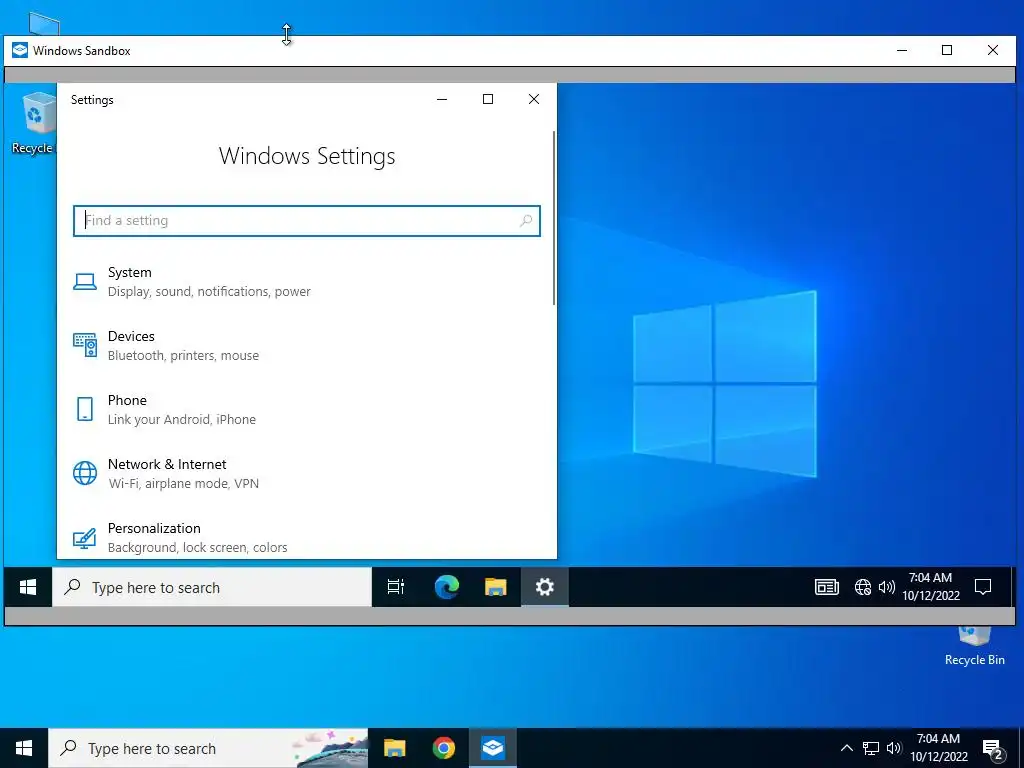The image size is (1024, 768).
Task: Open Personalization background, colors entry
Action: [x=306, y=537]
